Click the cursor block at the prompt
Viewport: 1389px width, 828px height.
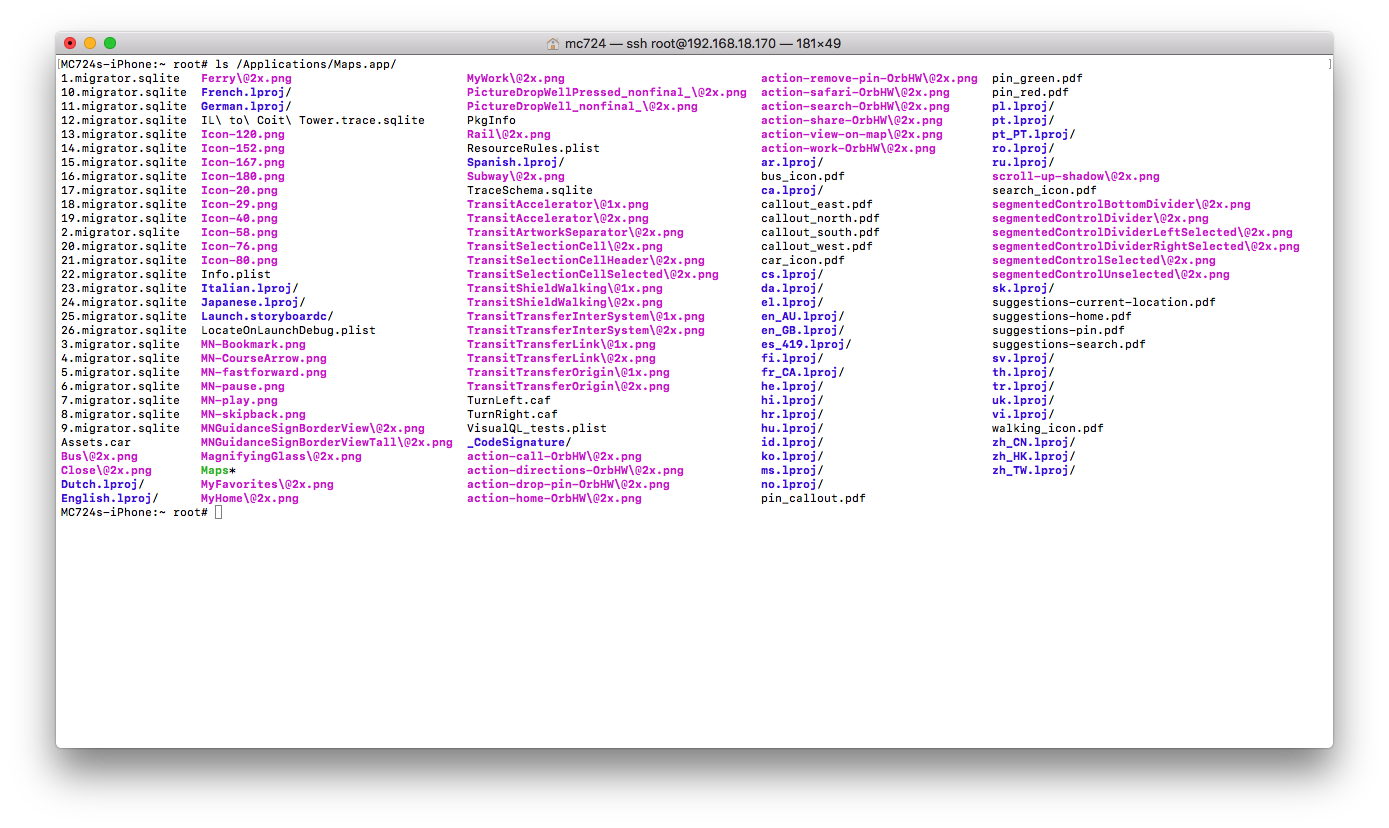pos(219,512)
